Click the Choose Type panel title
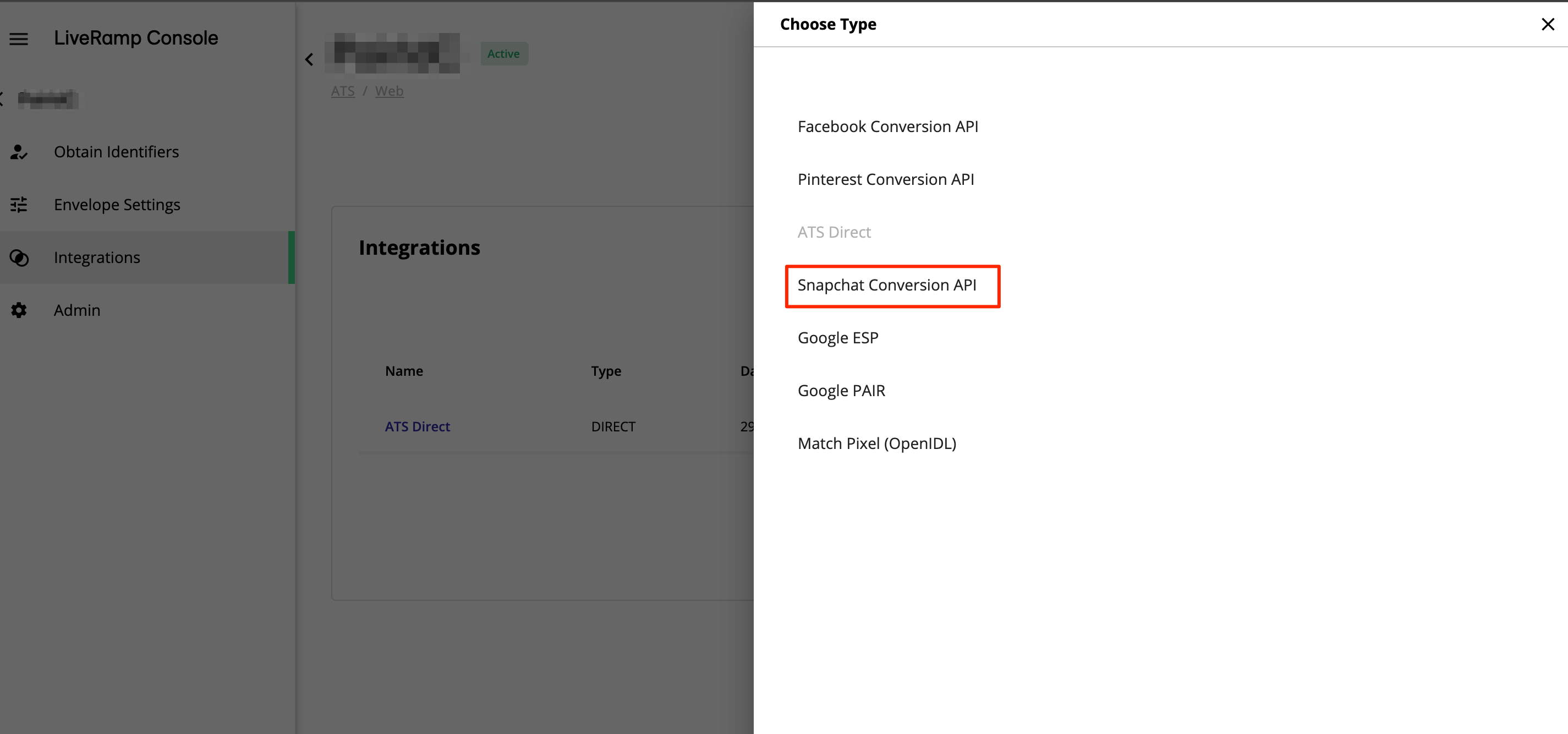Image resolution: width=1568 pixels, height=734 pixels. pyautogui.click(x=828, y=24)
